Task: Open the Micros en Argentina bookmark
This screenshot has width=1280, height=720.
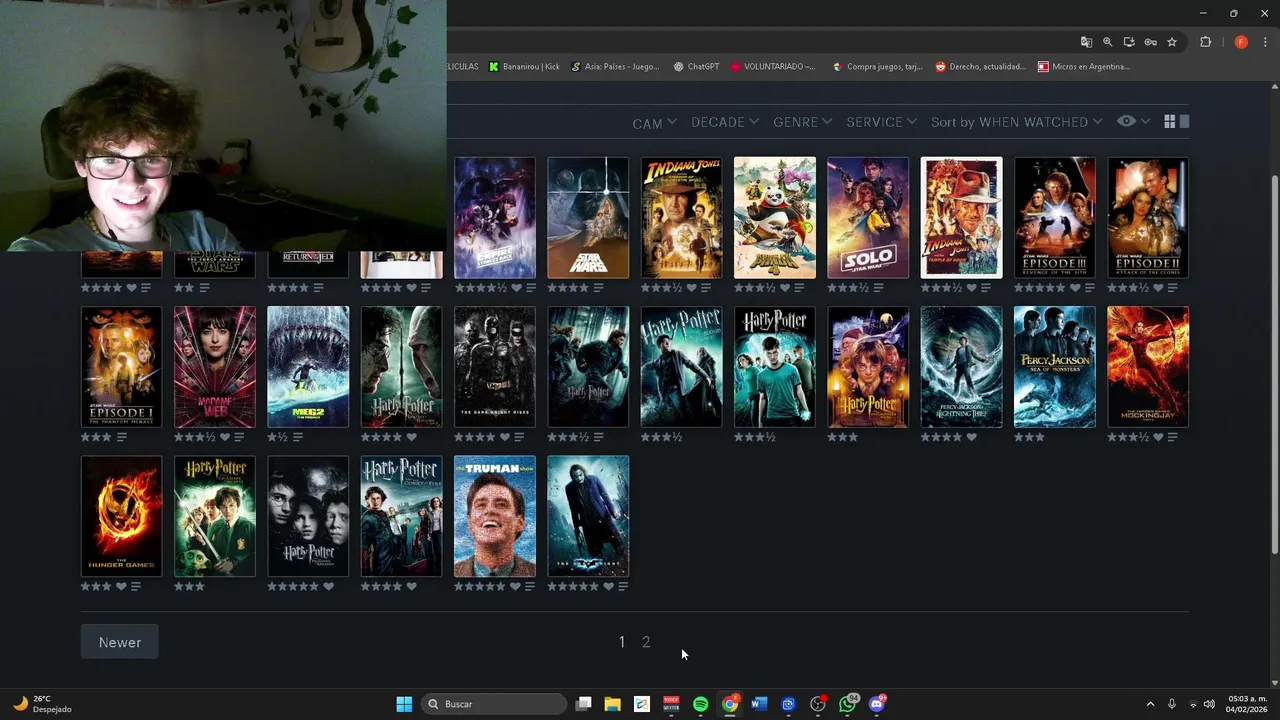Action: tap(1084, 67)
